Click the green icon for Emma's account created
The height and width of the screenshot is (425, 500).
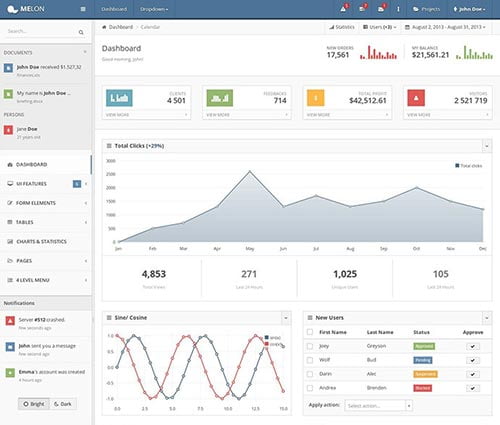pyautogui.click(x=10, y=373)
